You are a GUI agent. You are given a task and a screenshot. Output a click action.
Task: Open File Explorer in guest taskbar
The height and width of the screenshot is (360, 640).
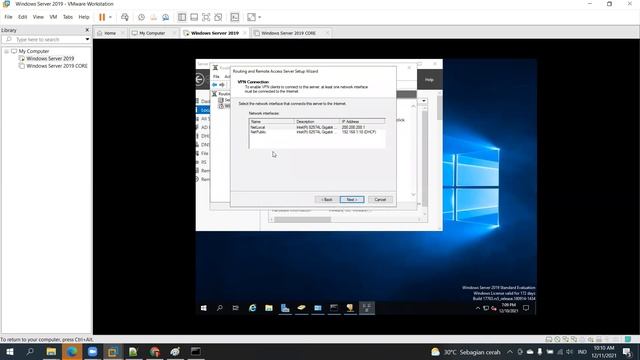(269, 308)
